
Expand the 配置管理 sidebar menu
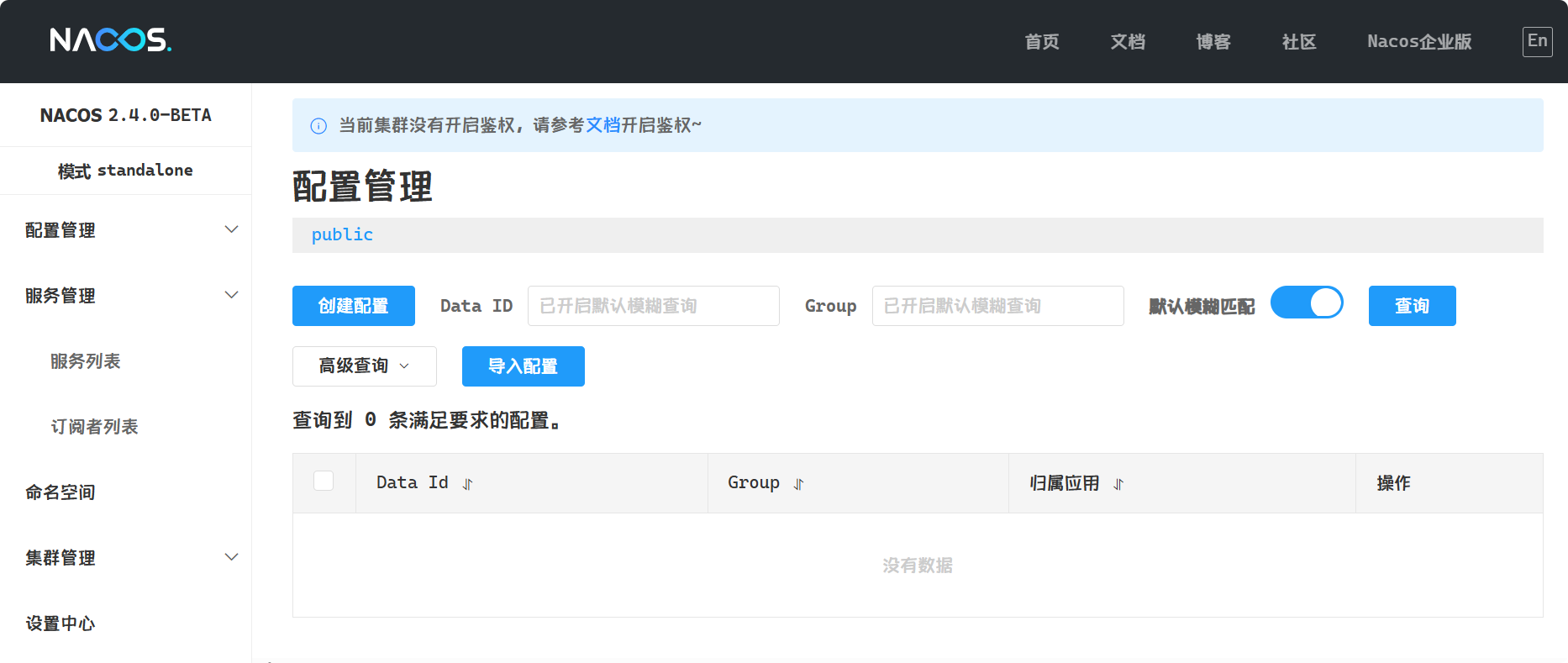[x=126, y=229]
